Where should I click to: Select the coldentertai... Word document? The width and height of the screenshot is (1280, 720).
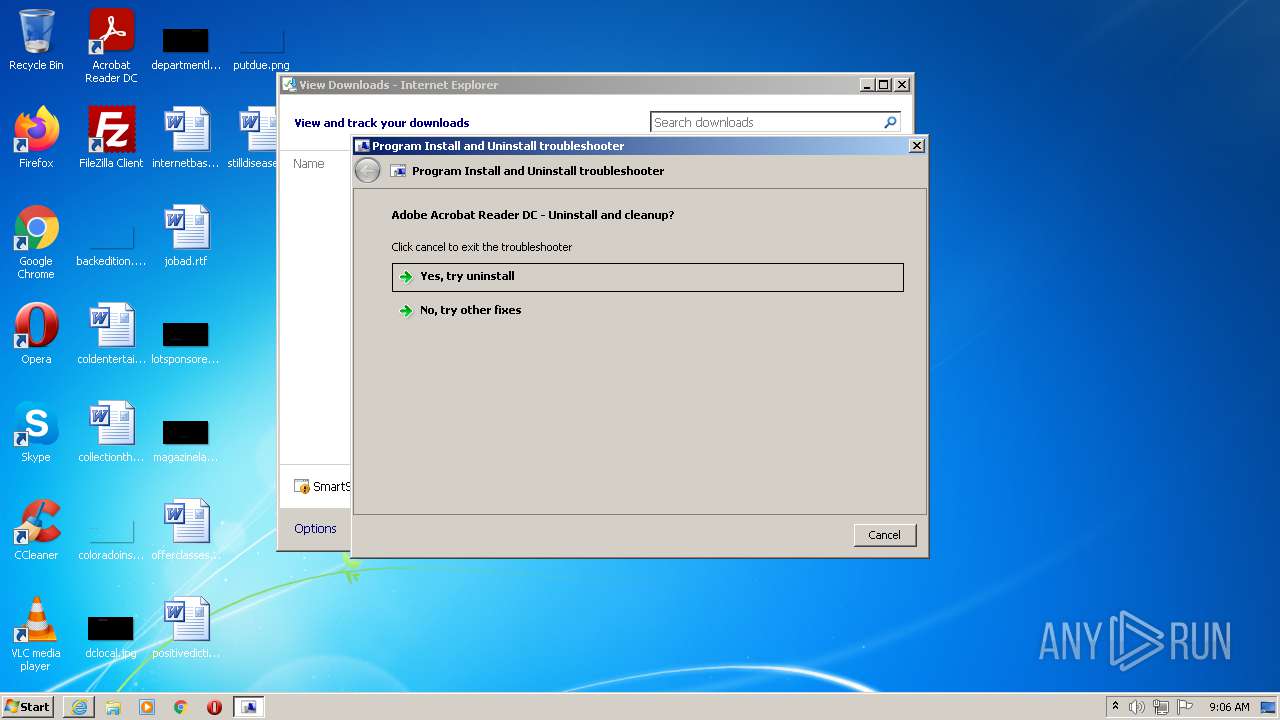point(111,334)
